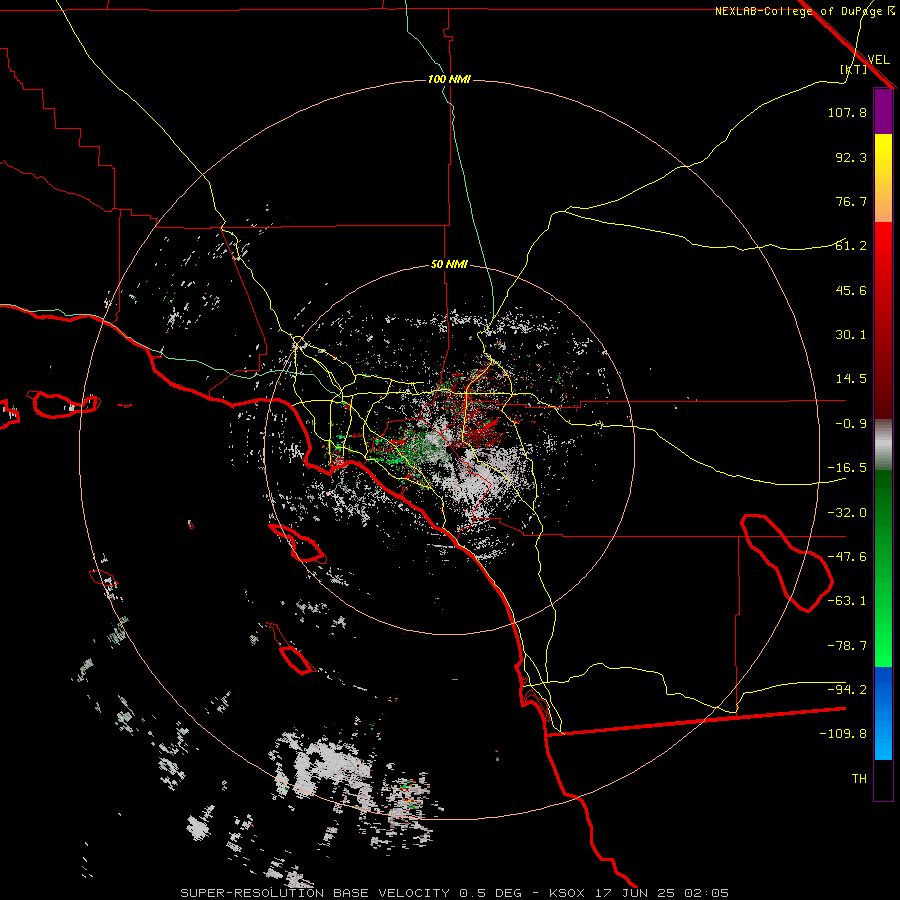Click the -78.7 velocity scale value

pyautogui.click(x=847, y=646)
